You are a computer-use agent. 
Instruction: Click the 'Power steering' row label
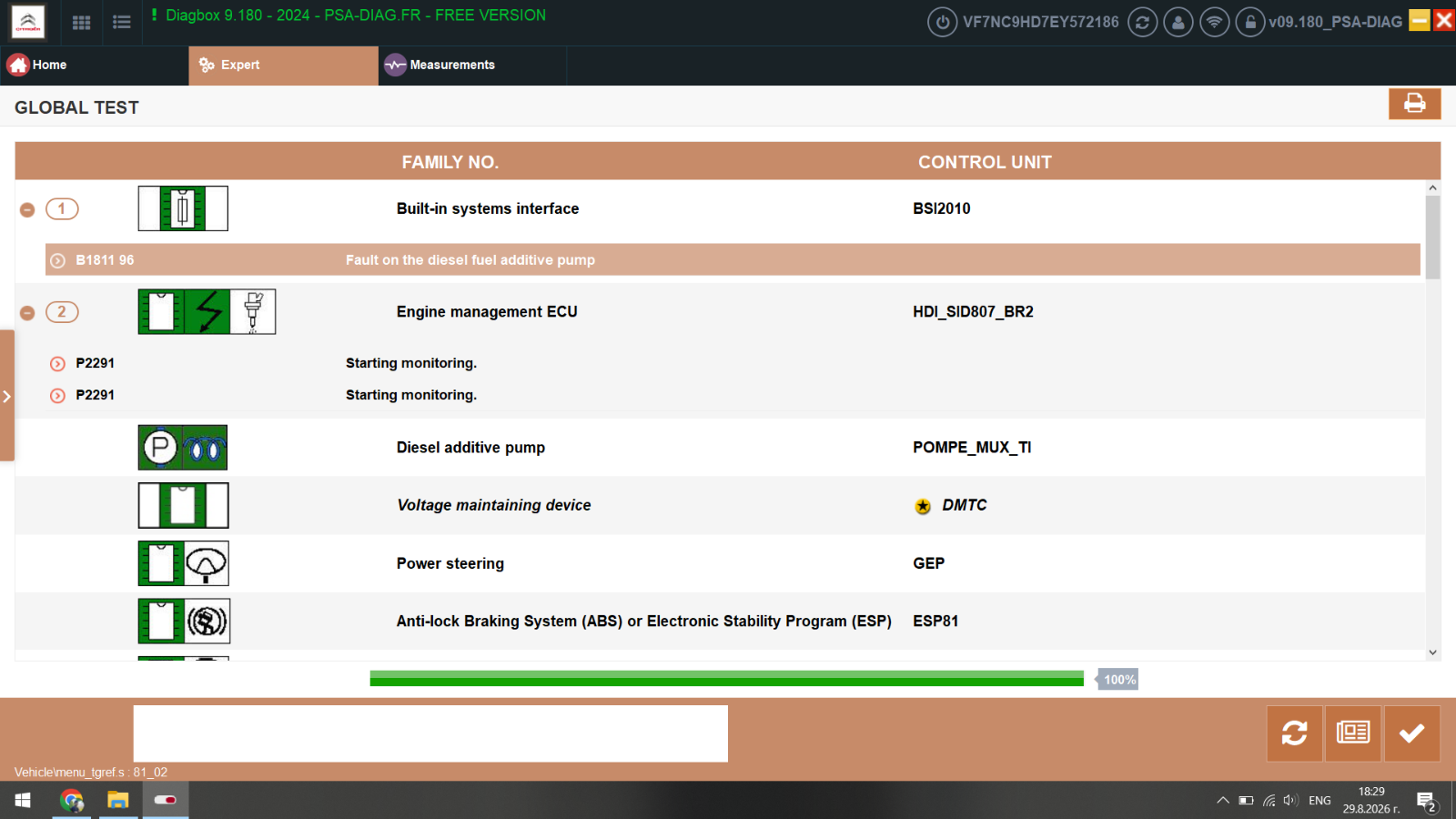450,563
